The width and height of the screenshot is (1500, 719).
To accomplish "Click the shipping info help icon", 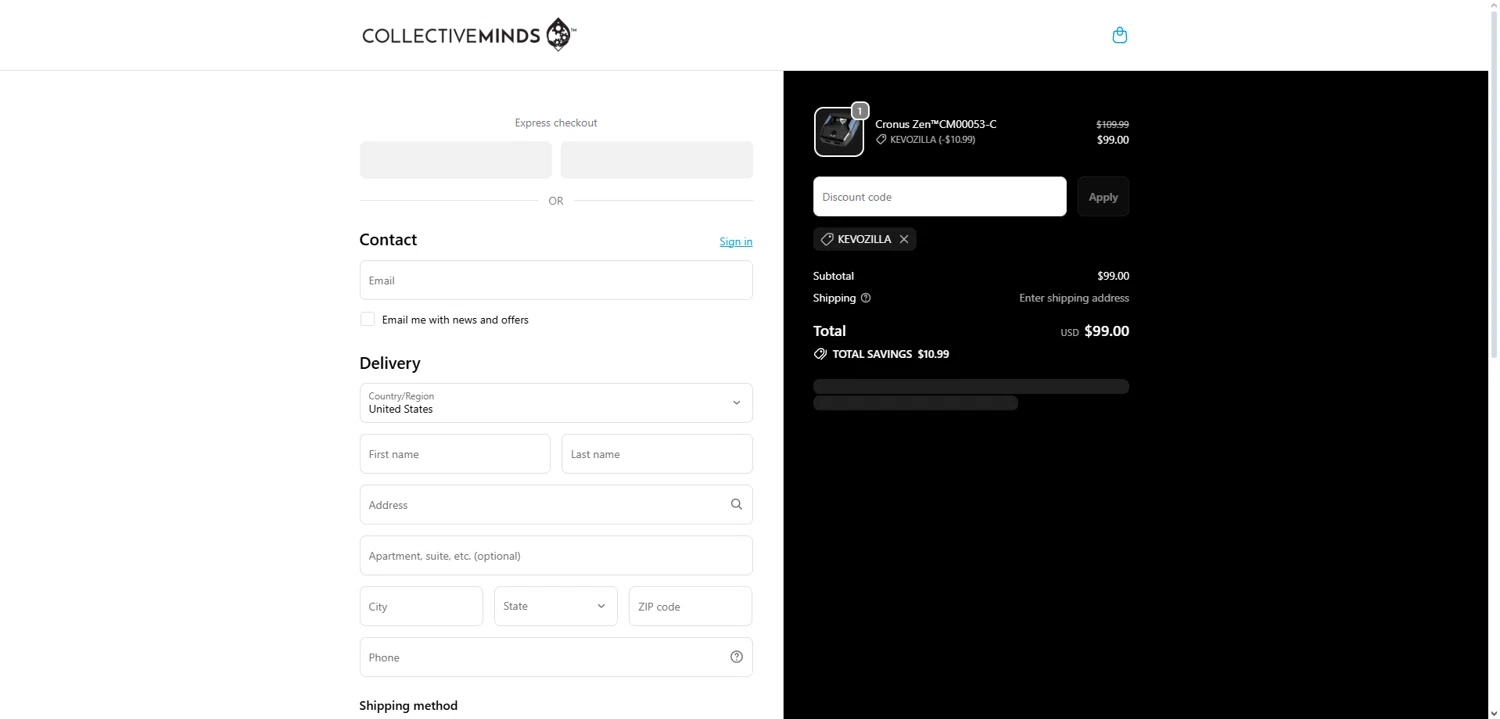I will (866, 298).
